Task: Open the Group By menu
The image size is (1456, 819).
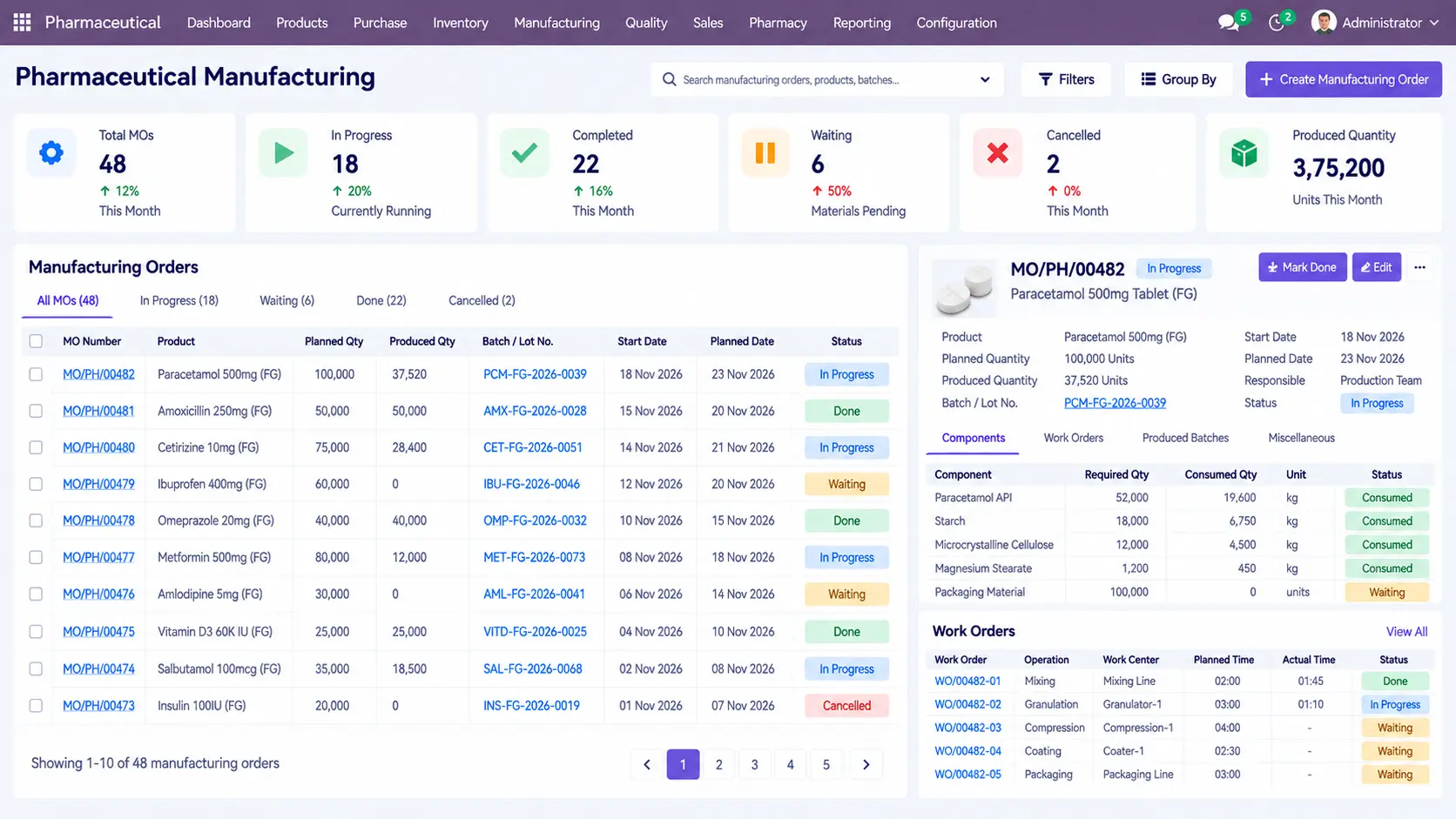Action: 1177,79
